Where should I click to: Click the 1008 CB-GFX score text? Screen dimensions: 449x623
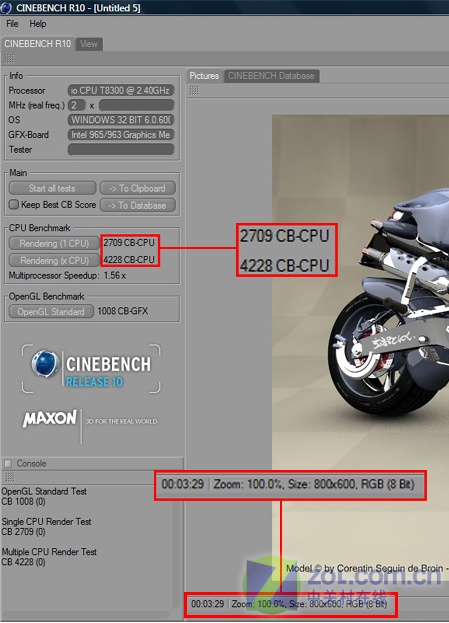coord(123,311)
